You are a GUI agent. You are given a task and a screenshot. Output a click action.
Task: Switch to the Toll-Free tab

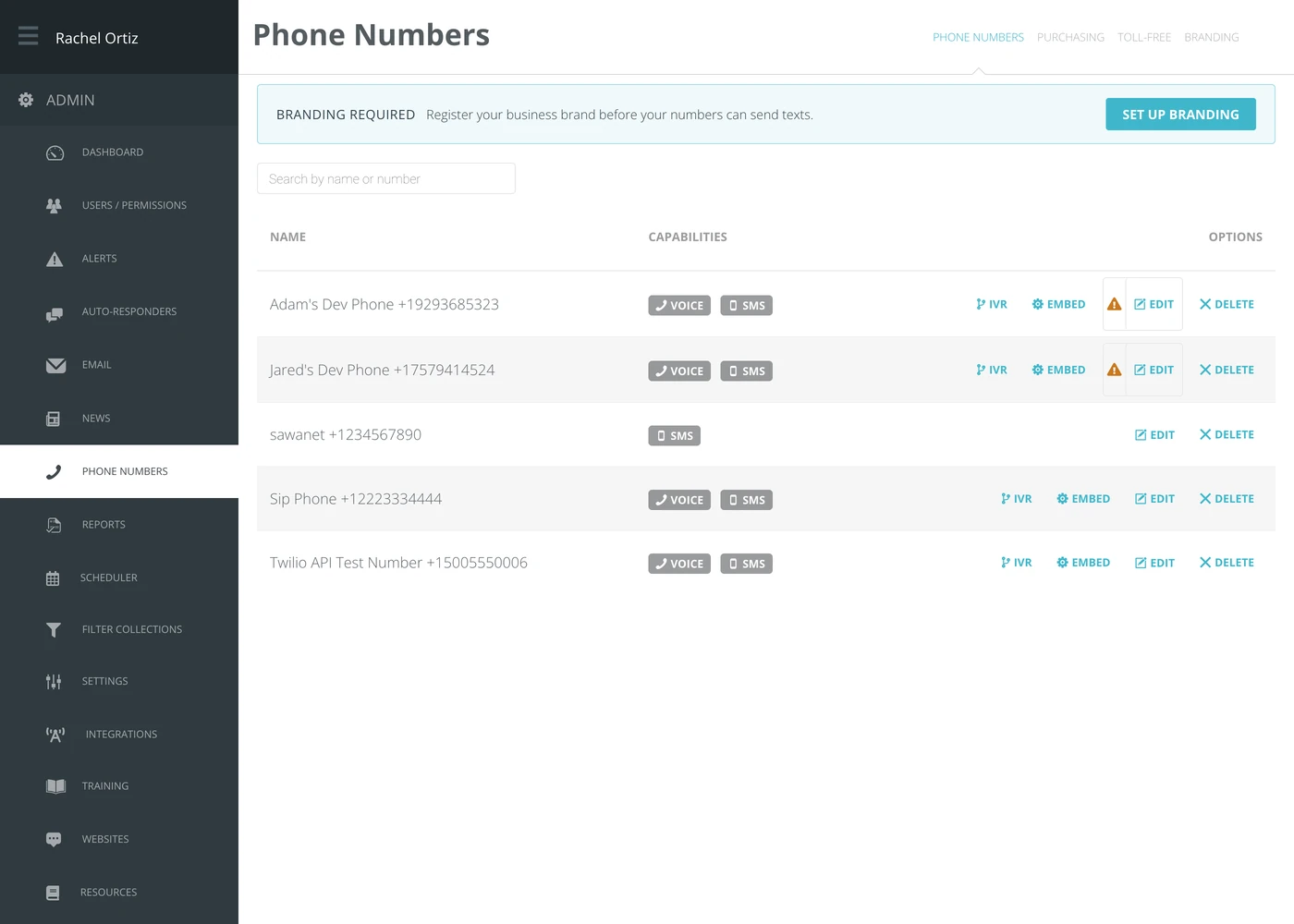pyautogui.click(x=1144, y=38)
